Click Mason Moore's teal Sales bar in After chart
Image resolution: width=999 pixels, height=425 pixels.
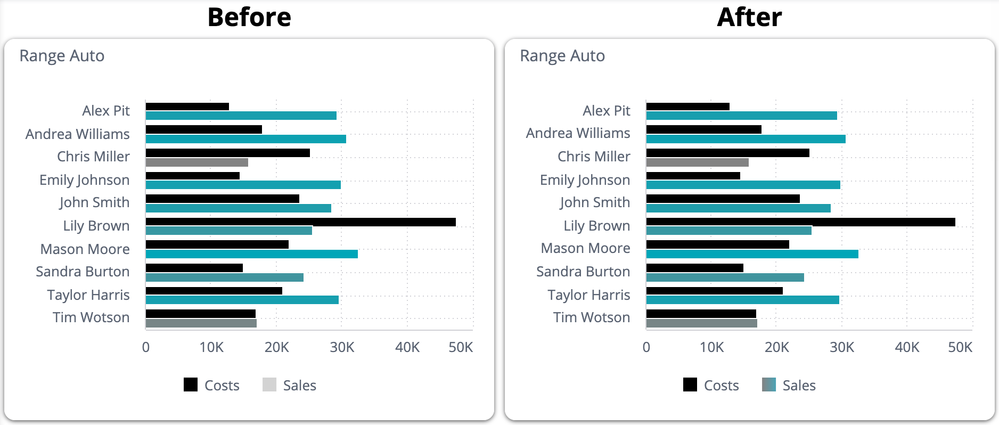tap(752, 254)
